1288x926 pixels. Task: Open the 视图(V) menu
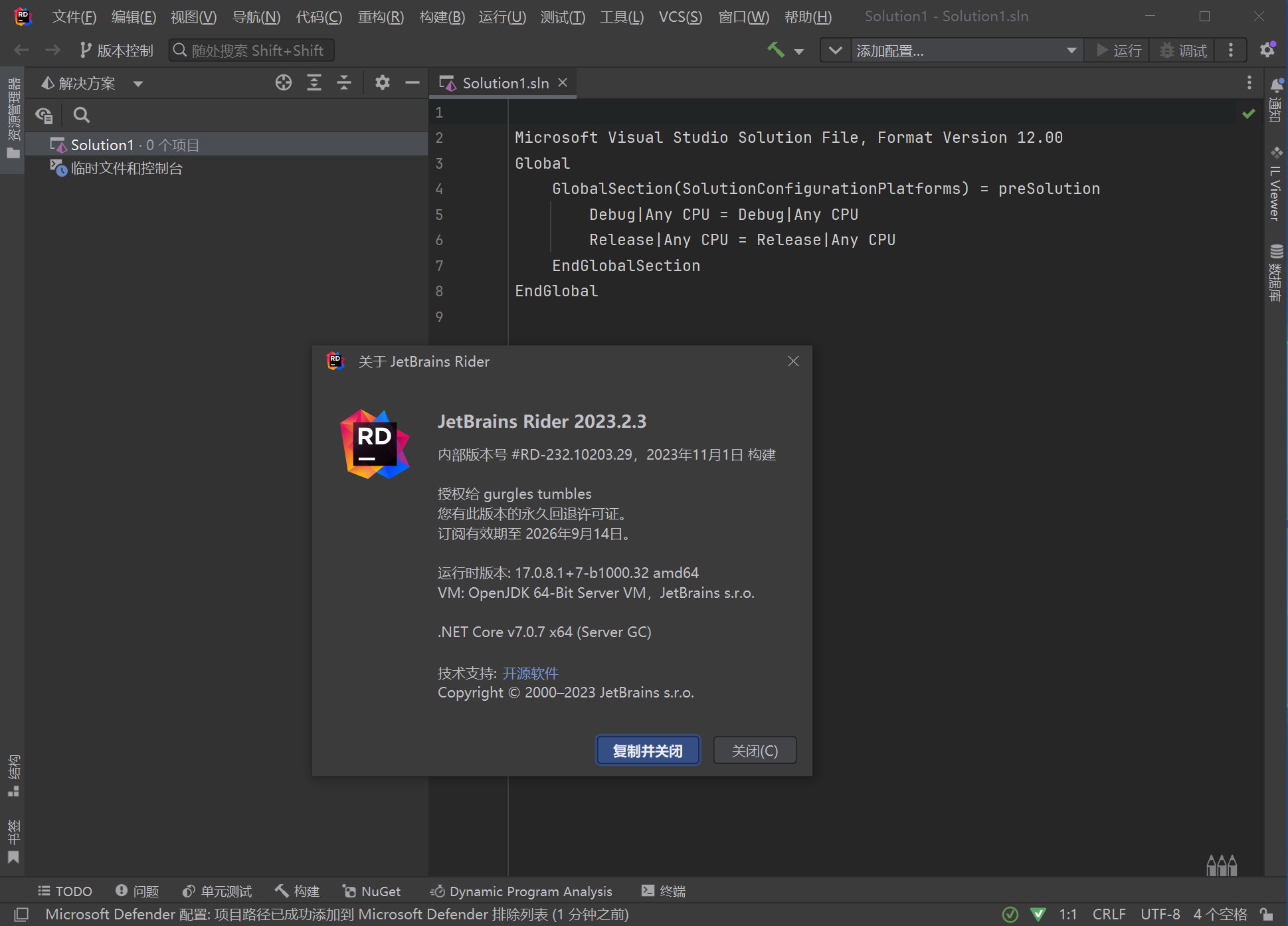[x=193, y=17]
